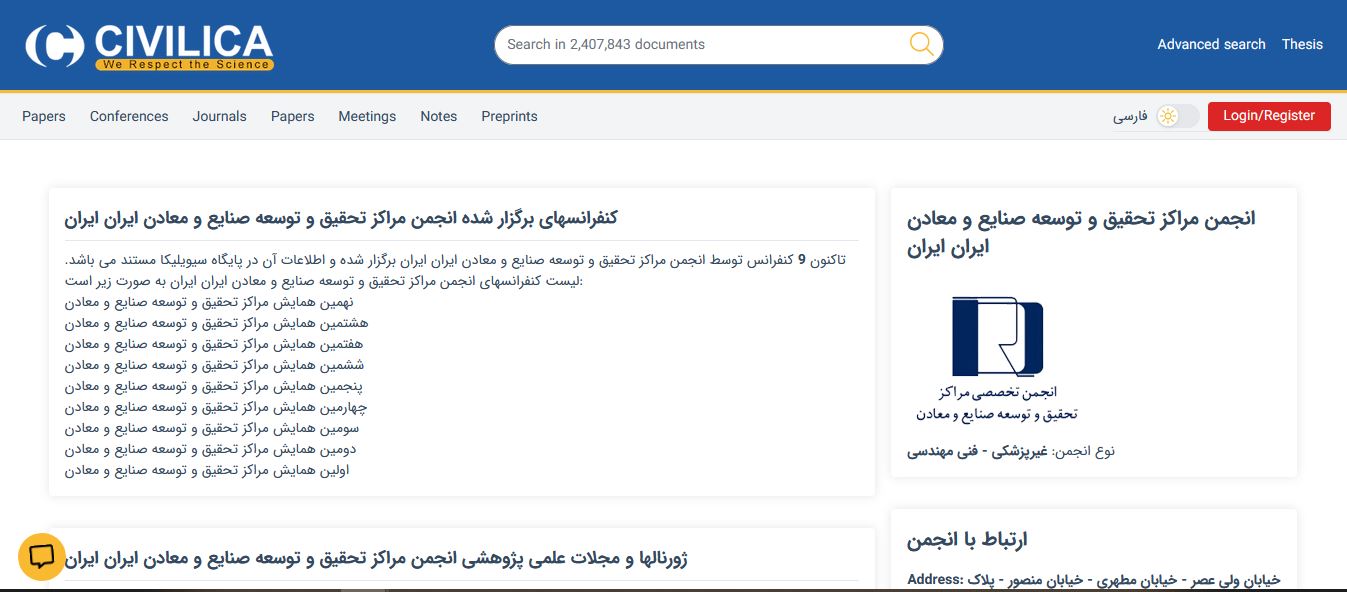Open the yellow chat support bubble
This screenshot has width=1347, height=592.
click(x=42, y=557)
